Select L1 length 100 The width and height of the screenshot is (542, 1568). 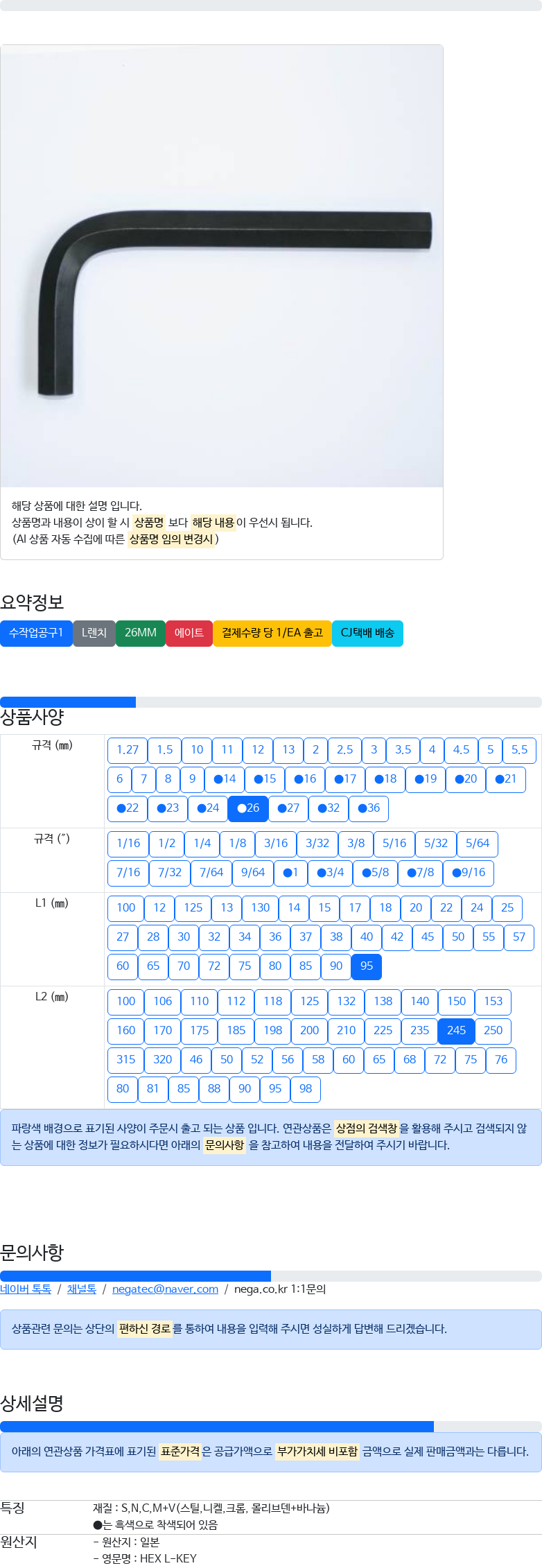click(x=126, y=908)
